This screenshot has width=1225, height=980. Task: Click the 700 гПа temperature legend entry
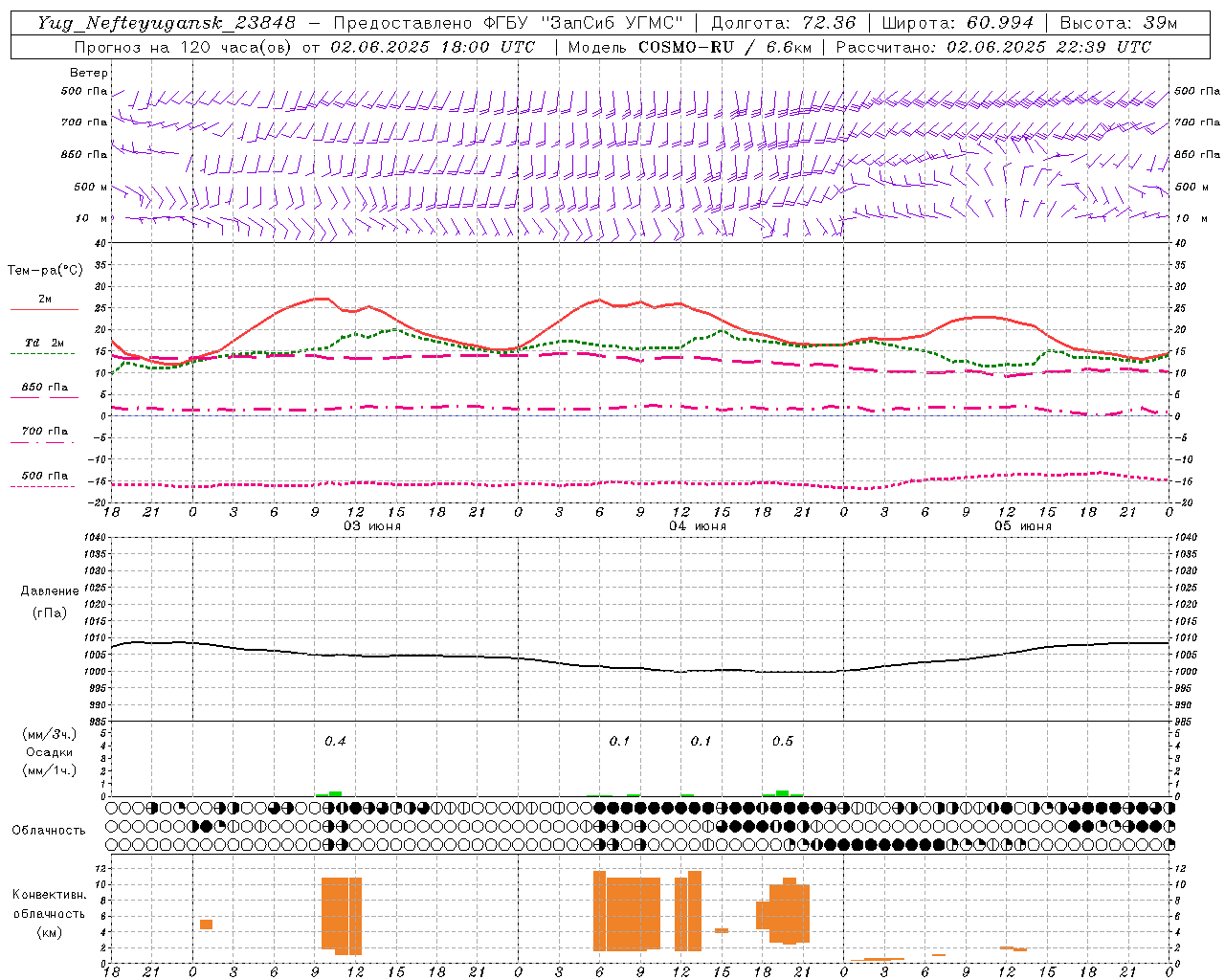pos(44,431)
